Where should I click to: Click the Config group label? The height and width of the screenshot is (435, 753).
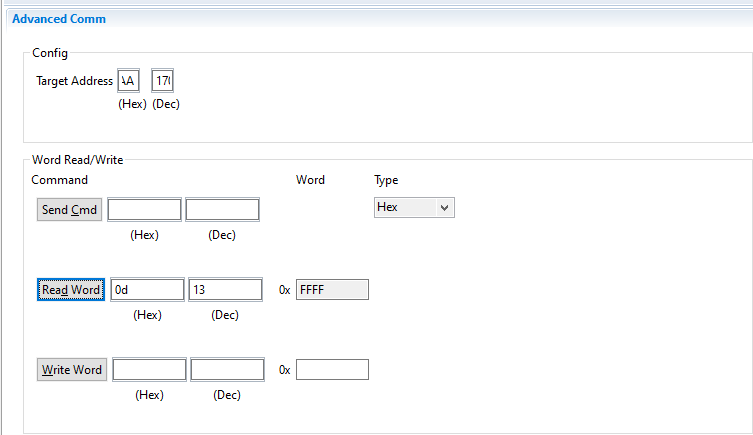click(x=50, y=53)
